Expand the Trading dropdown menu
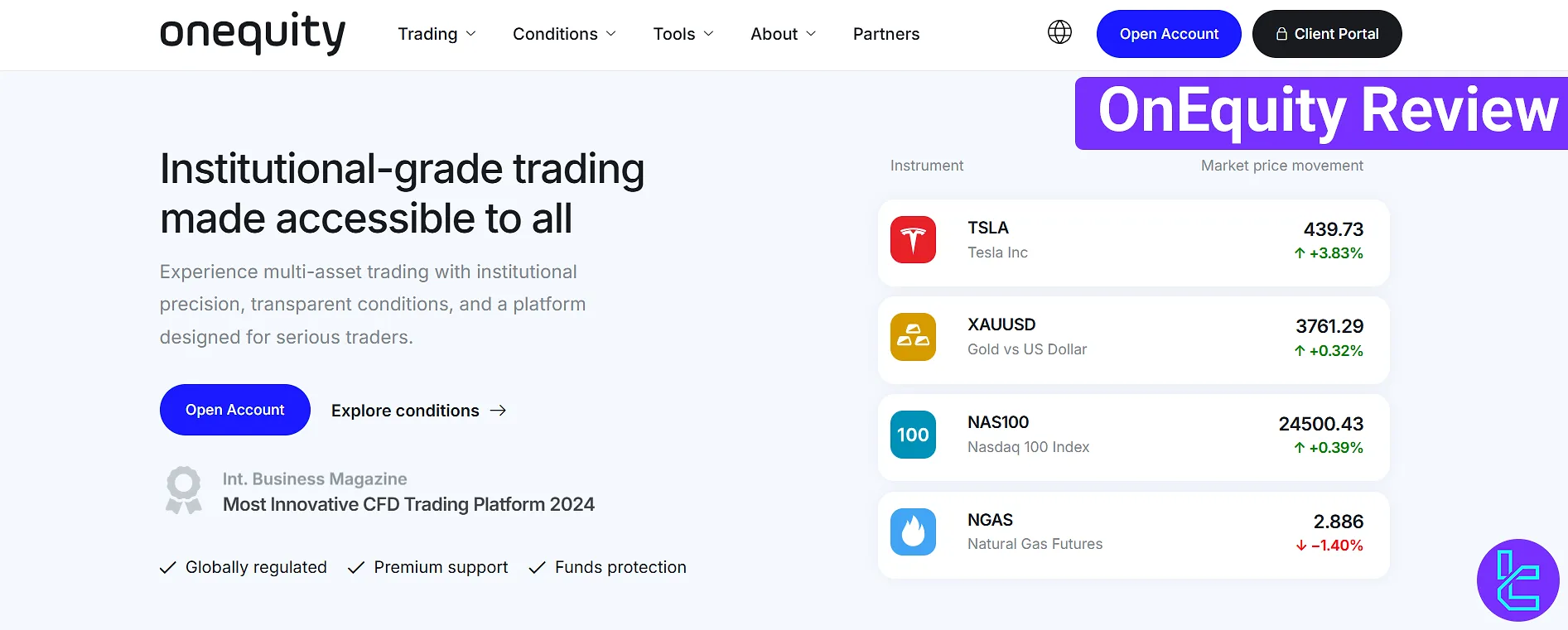The height and width of the screenshot is (630, 1568). coord(437,34)
